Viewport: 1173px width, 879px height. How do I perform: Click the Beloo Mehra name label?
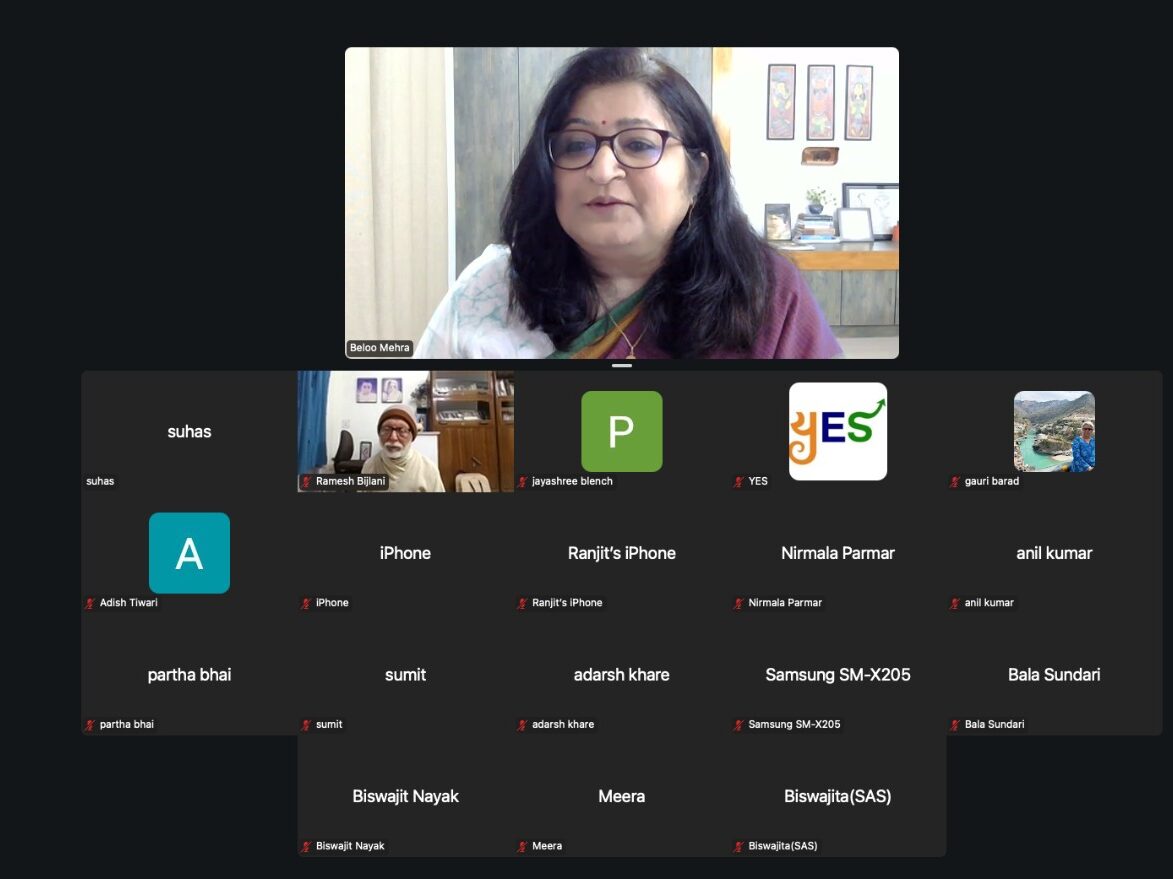pos(380,348)
